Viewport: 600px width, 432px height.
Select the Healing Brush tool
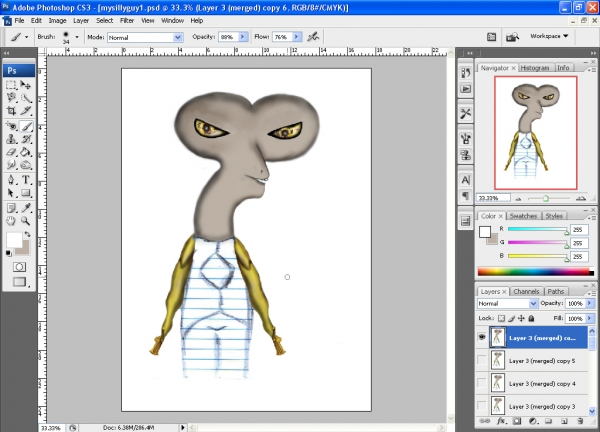click(x=11, y=126)
